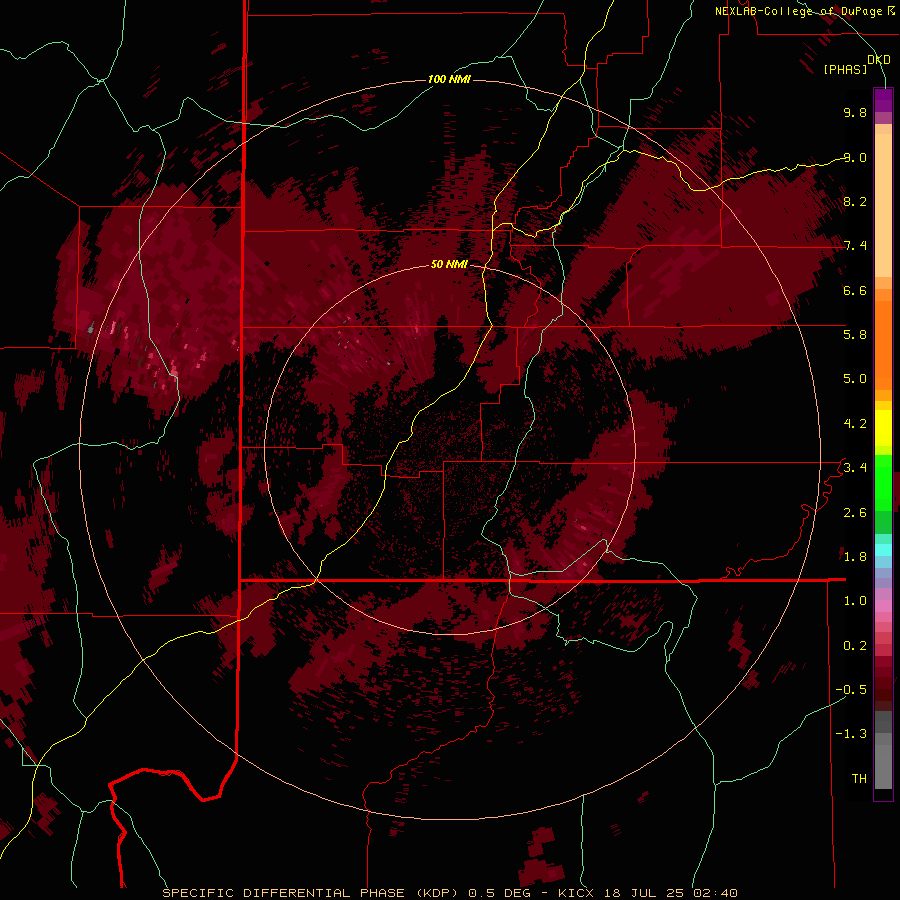The image size is (900, 900).
Task: Click the cyan band of the color bar
Action: (883, 550)
